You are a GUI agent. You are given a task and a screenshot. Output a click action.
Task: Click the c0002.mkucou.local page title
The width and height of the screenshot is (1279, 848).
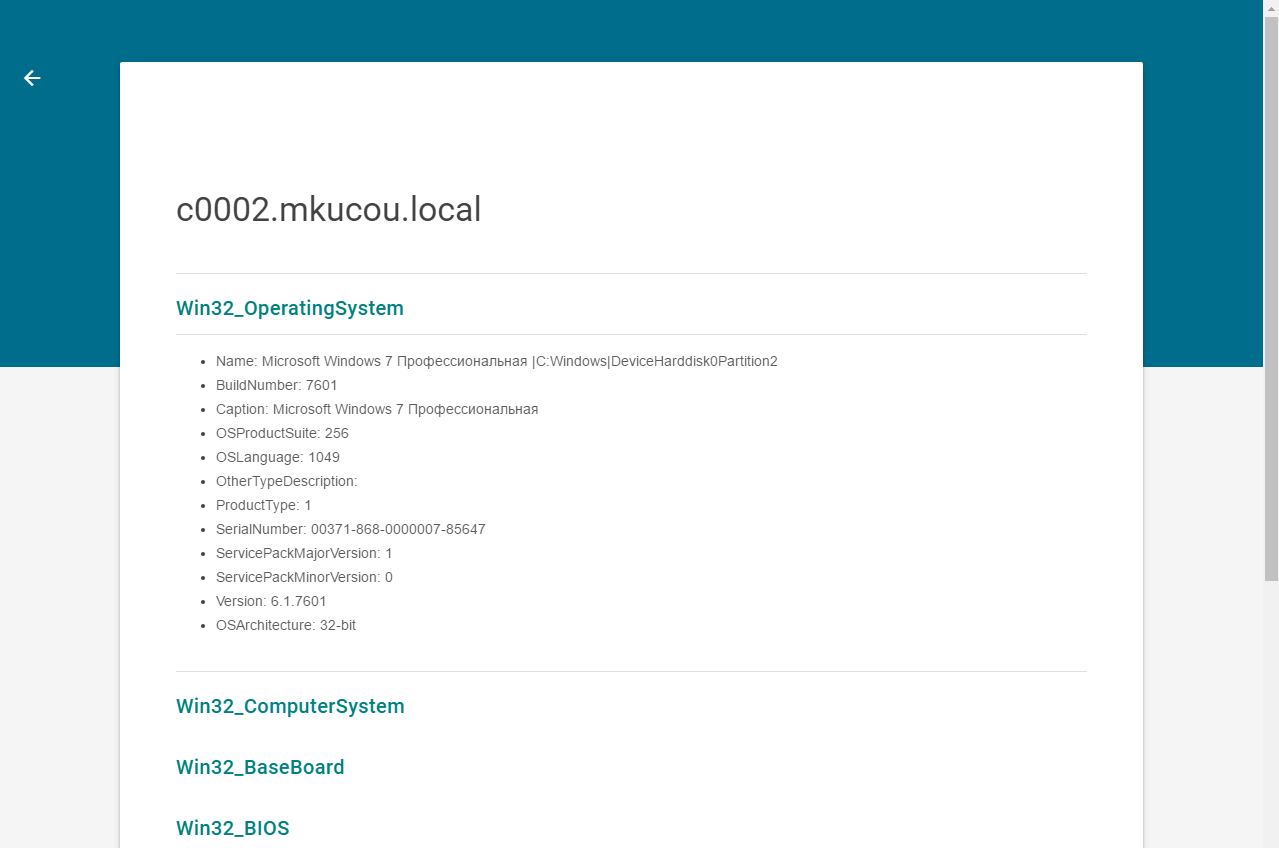click(x=328, y=210)
